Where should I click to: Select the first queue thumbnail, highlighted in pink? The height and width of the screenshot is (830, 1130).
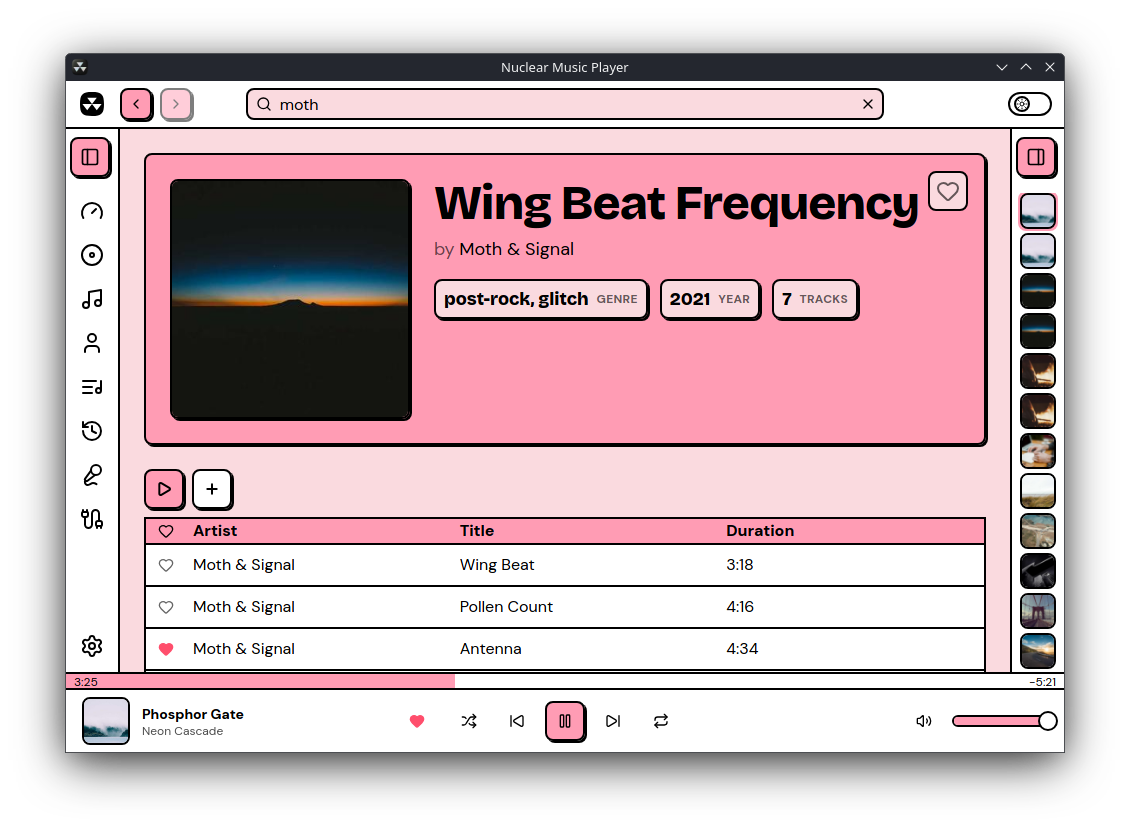[1038, 211]
